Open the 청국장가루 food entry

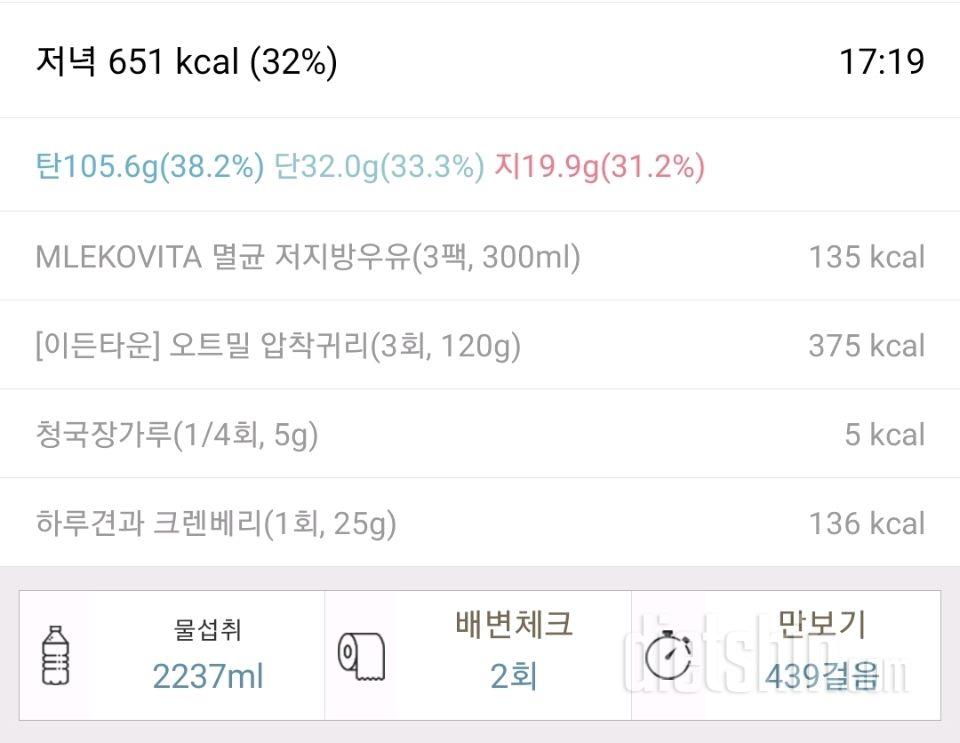point(176,435)
